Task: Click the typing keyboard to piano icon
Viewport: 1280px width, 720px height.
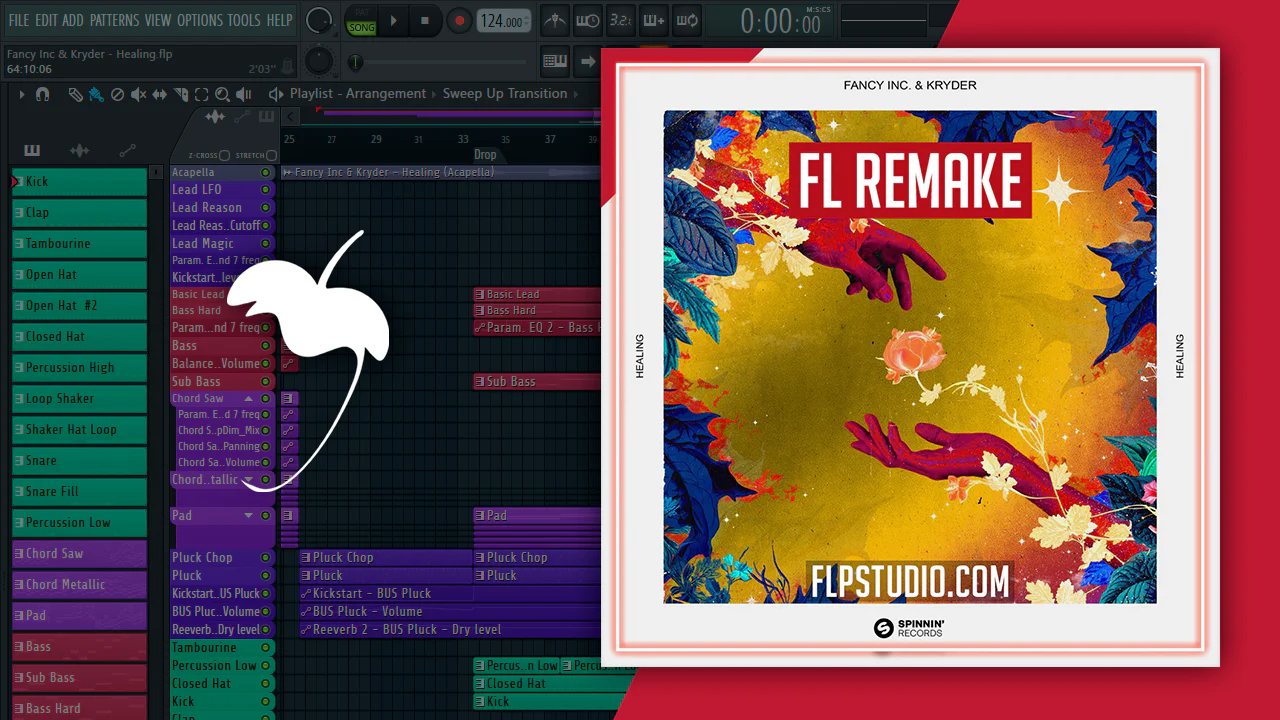Action: [555, 61]
